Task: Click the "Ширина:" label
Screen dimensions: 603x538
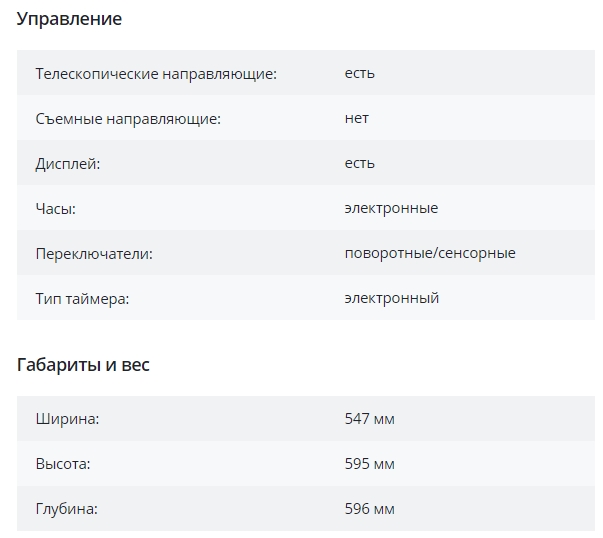Action: click(x=67, y=419)
